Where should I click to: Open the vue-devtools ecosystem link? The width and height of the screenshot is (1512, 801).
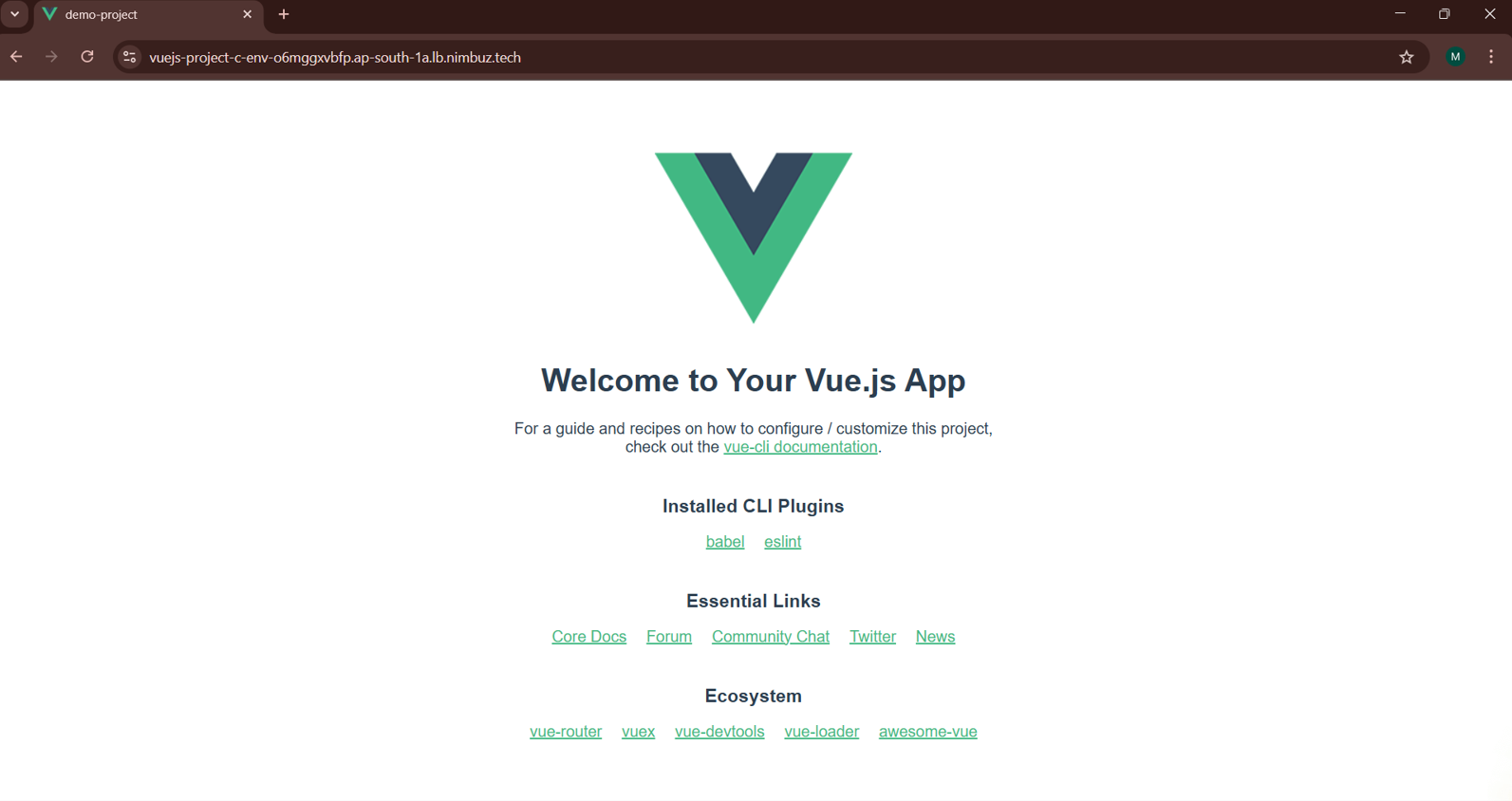tap(719, 732)
